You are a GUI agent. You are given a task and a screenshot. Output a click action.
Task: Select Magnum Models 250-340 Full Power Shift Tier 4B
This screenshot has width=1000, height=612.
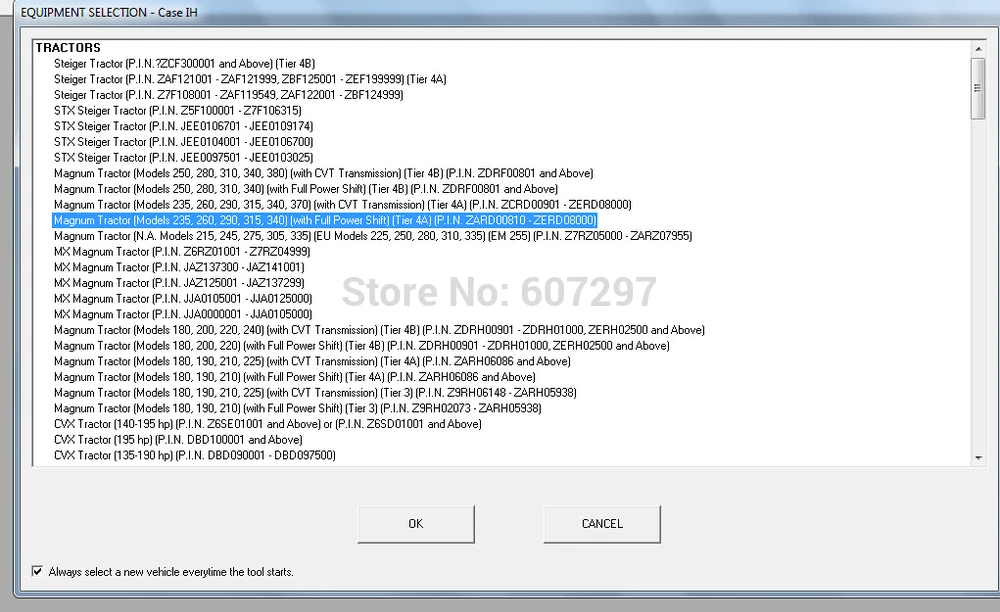(306, 189)
